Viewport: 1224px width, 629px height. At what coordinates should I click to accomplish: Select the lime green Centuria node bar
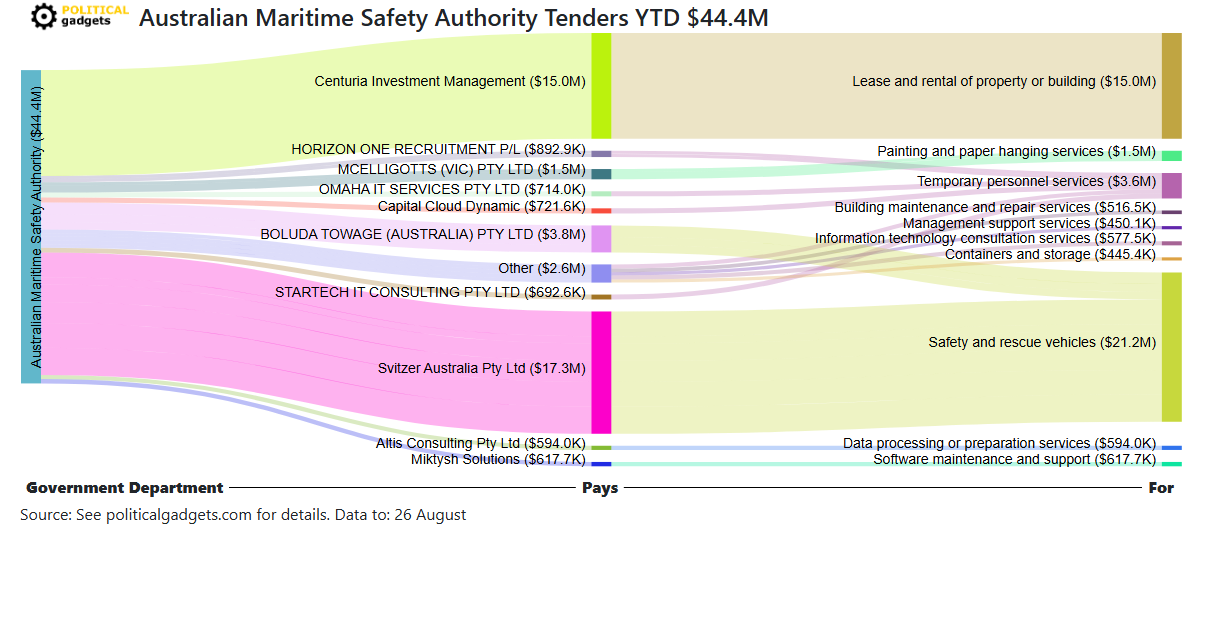(x=601, y=86)
